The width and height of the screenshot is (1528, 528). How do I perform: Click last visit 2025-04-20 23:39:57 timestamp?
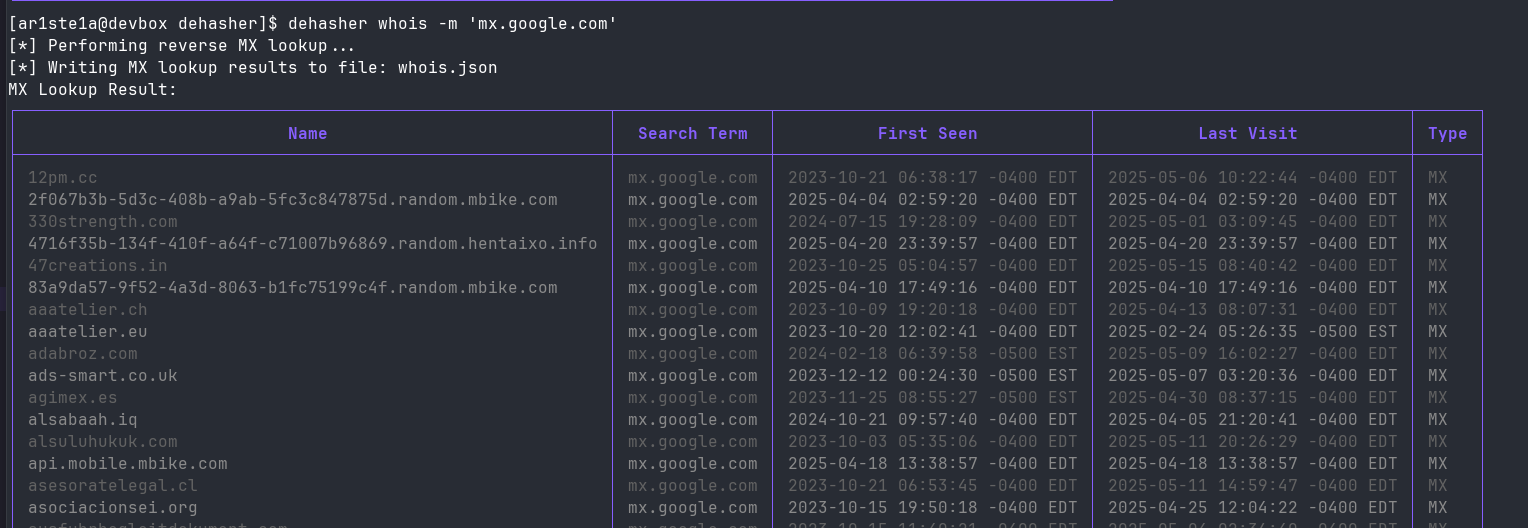pyautogui.click(x=1252, y=244)
